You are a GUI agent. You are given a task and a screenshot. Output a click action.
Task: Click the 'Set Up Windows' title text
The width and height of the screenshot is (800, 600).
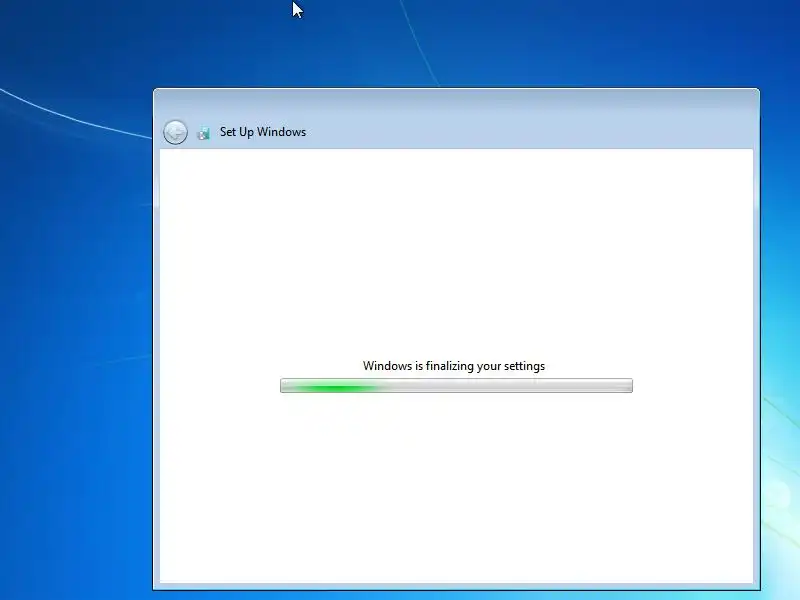(263, 132)
